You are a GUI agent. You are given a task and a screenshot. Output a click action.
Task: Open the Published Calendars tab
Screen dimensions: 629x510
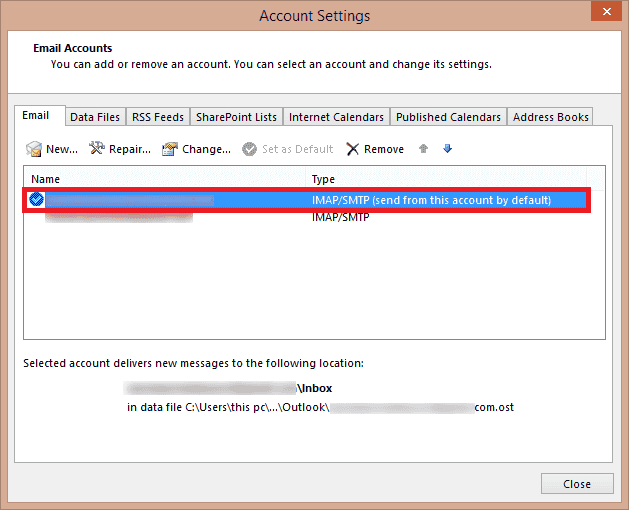tap(448, 117)
